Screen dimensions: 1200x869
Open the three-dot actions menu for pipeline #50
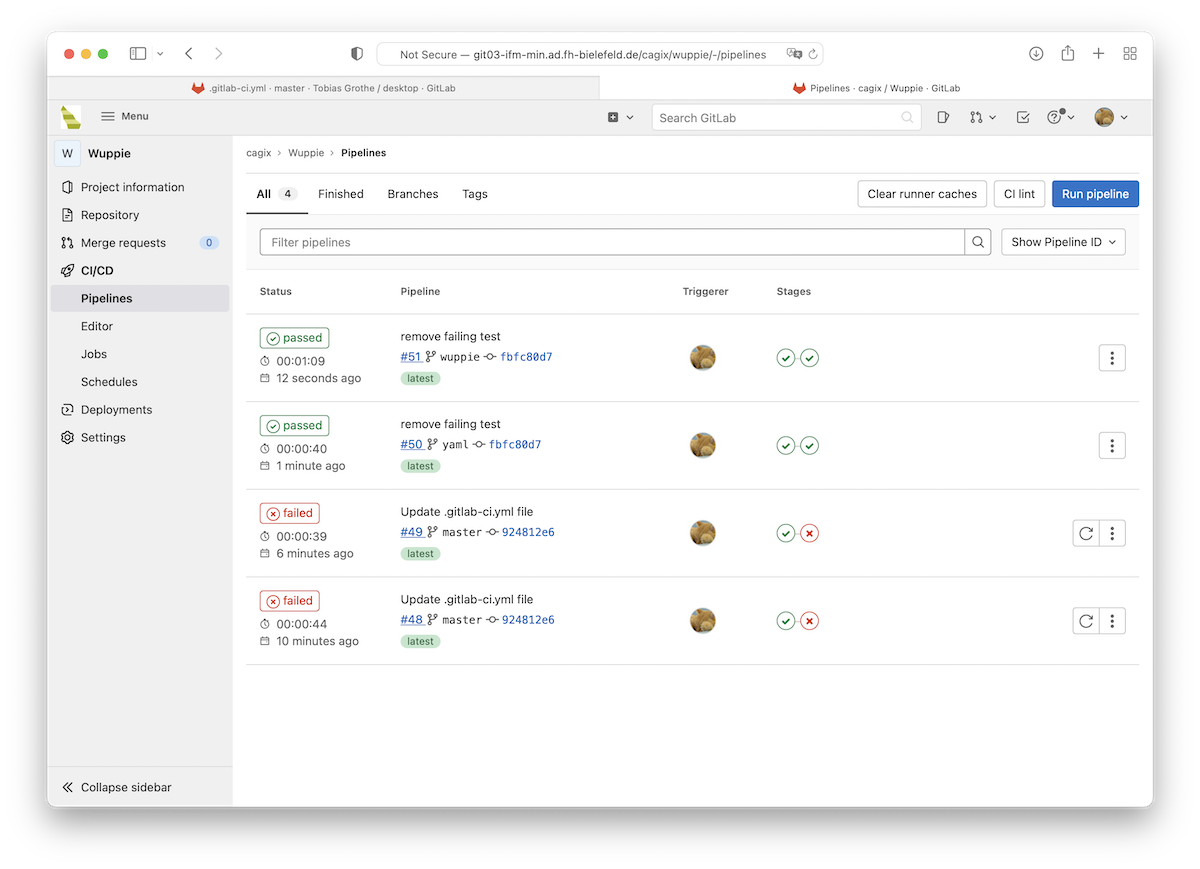pos(1112,446)
